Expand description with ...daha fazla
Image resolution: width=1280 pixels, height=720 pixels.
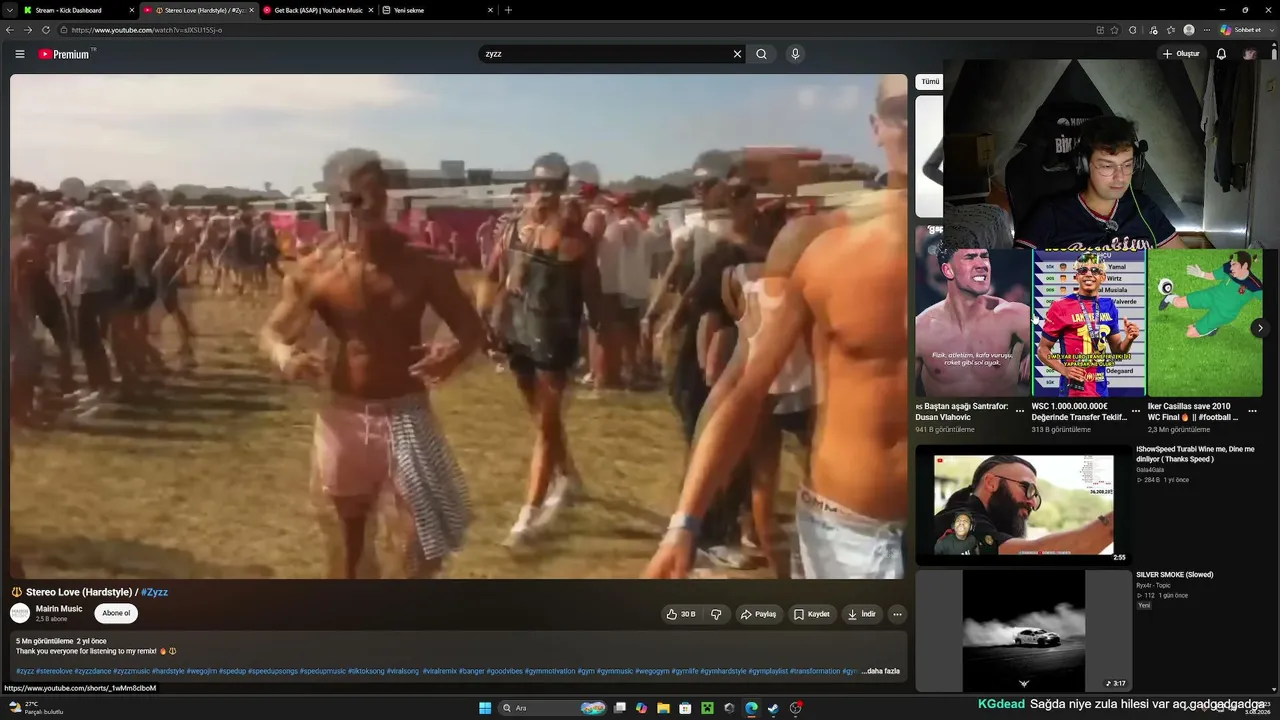(881, 671)
